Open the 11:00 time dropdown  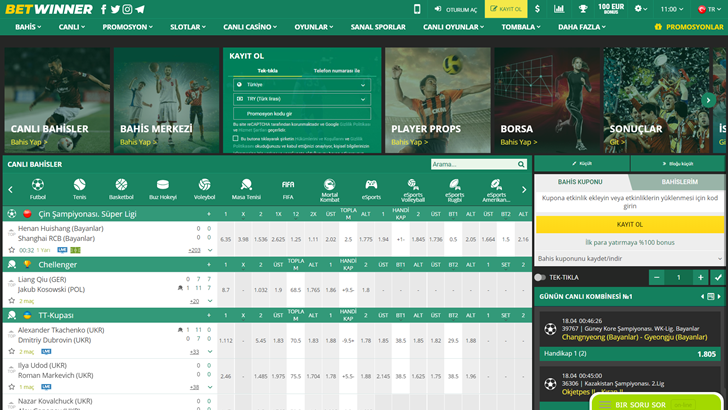(x=672, y=9)
